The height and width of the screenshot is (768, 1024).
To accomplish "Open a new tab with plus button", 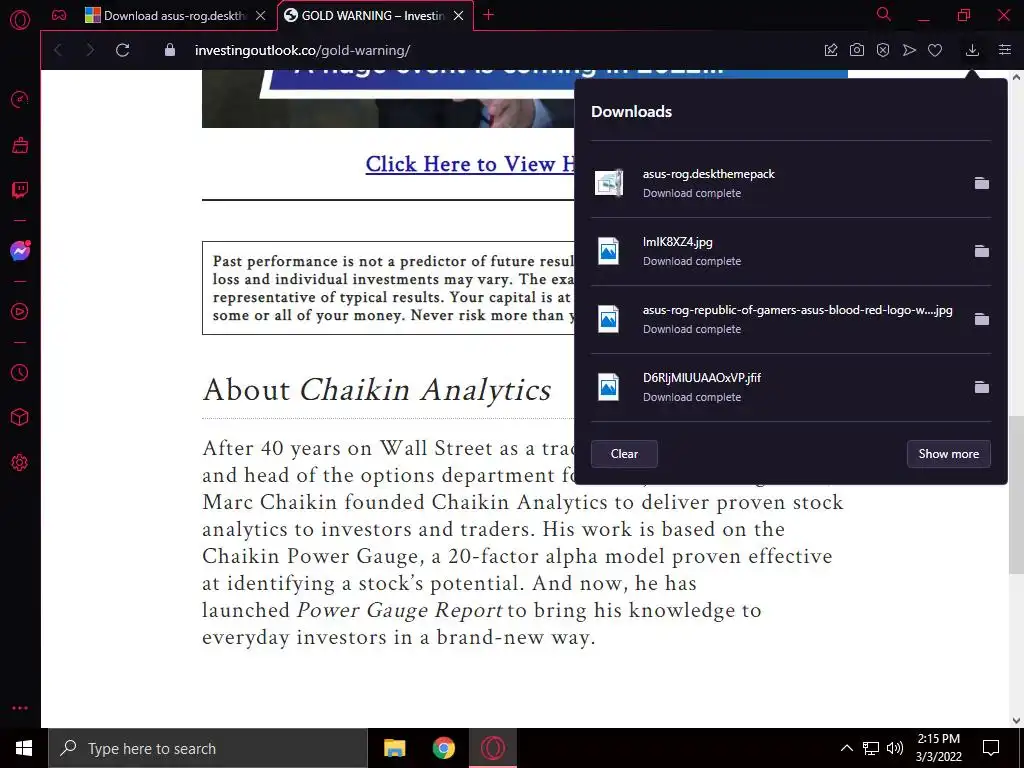I will (488, 15).
